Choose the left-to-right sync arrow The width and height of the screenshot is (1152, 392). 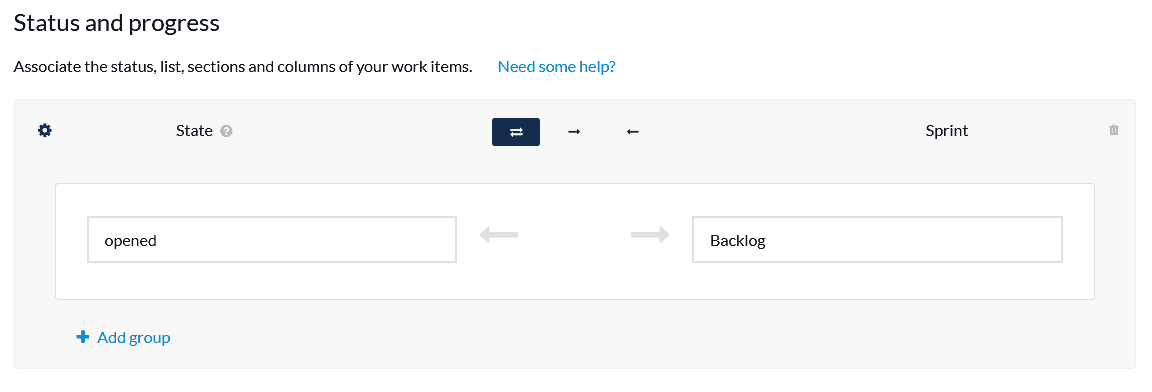click(575, 132)
